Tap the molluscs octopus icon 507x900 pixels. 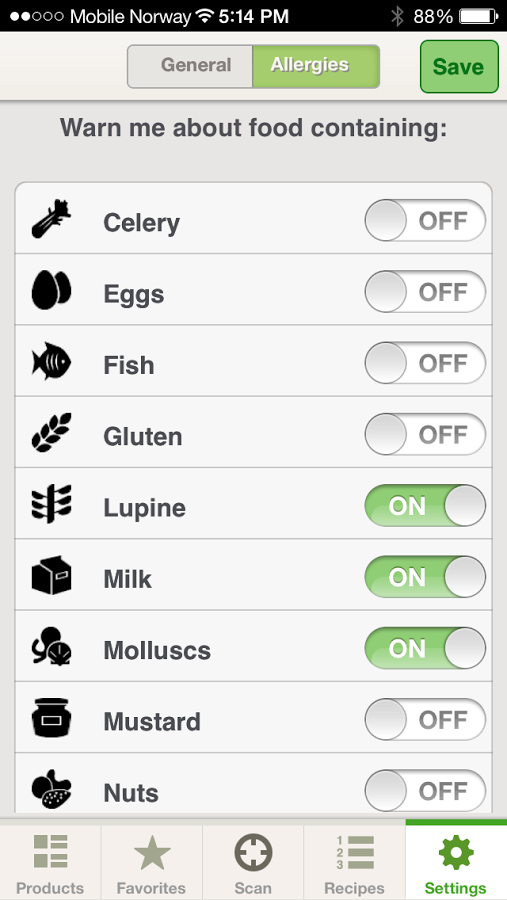pyautogui.click(x=51, y=646)
